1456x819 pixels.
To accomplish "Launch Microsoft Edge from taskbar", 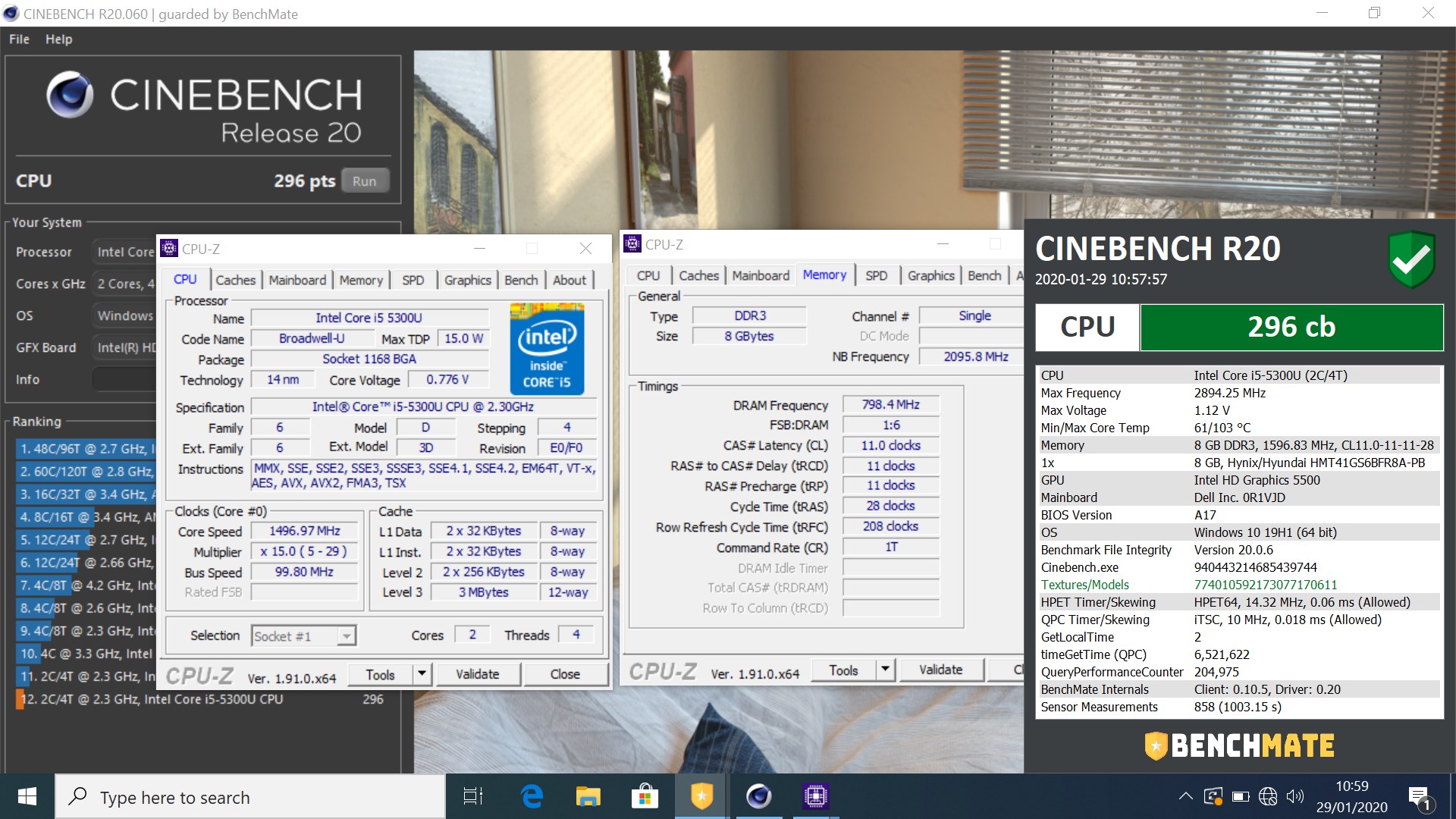I will [x=532, y=796].
